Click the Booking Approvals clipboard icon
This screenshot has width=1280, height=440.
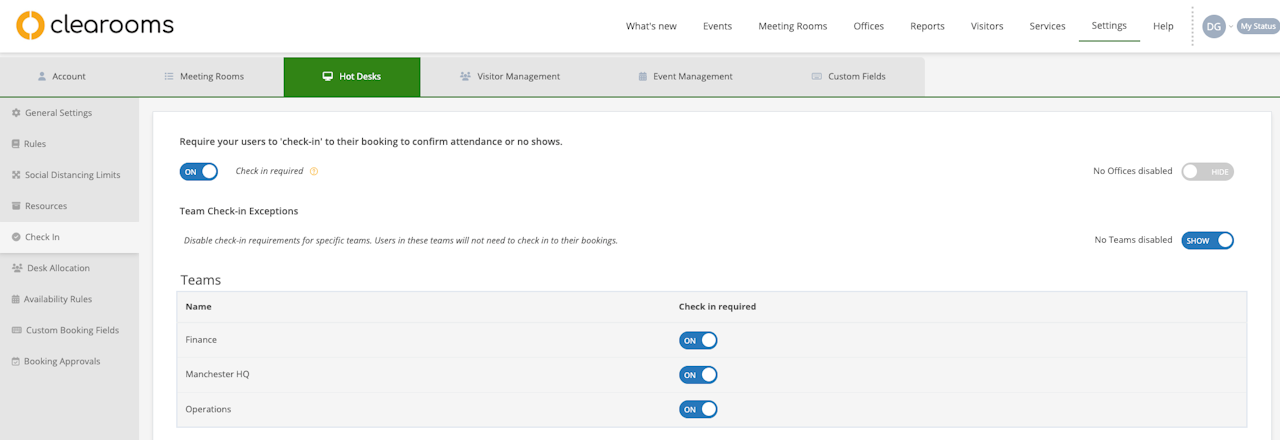[15, 361]
